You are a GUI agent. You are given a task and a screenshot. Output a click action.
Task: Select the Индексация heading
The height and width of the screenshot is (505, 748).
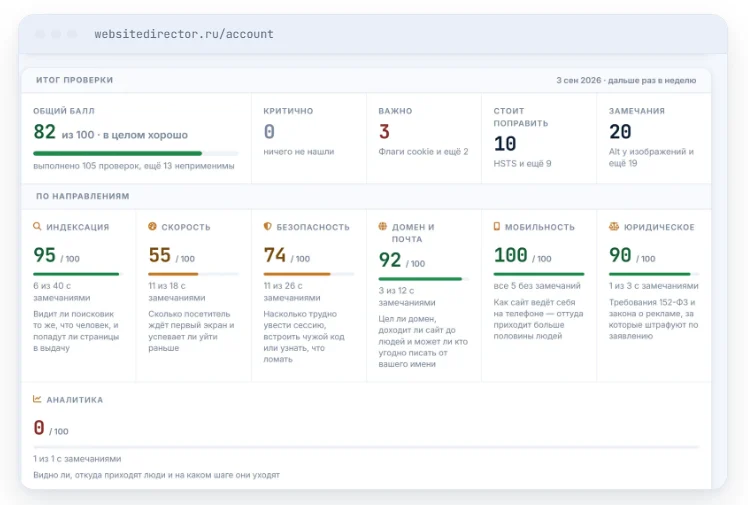click(78, 227)
